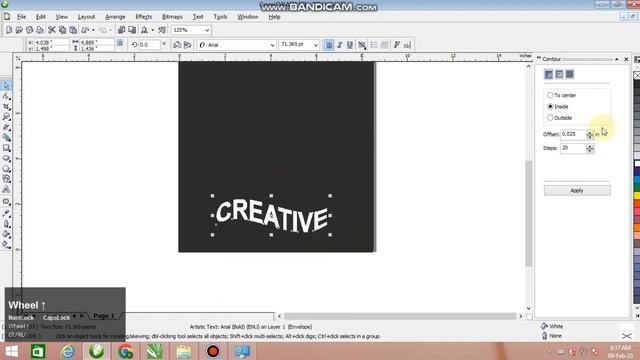640x360 pixels.
Task: Select the Basic Shapes tool in the toolbox
Action: click(6, 179)
